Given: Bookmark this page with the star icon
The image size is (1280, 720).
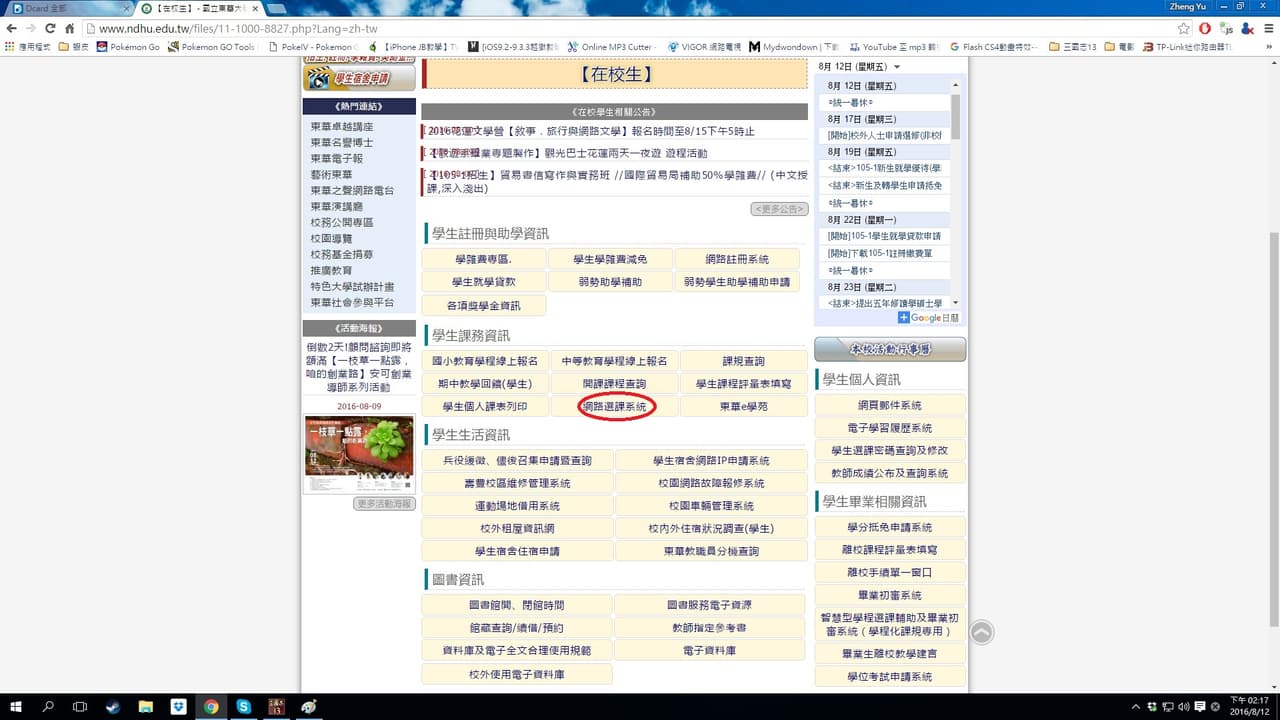Looking at the screenshot, I should pos(1184,28).
